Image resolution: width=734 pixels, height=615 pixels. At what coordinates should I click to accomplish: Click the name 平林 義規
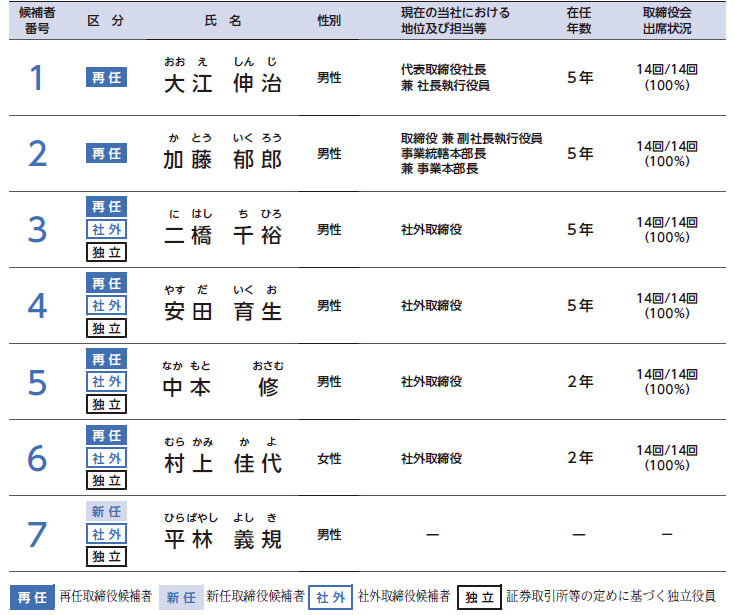click(x=222, y=540)
